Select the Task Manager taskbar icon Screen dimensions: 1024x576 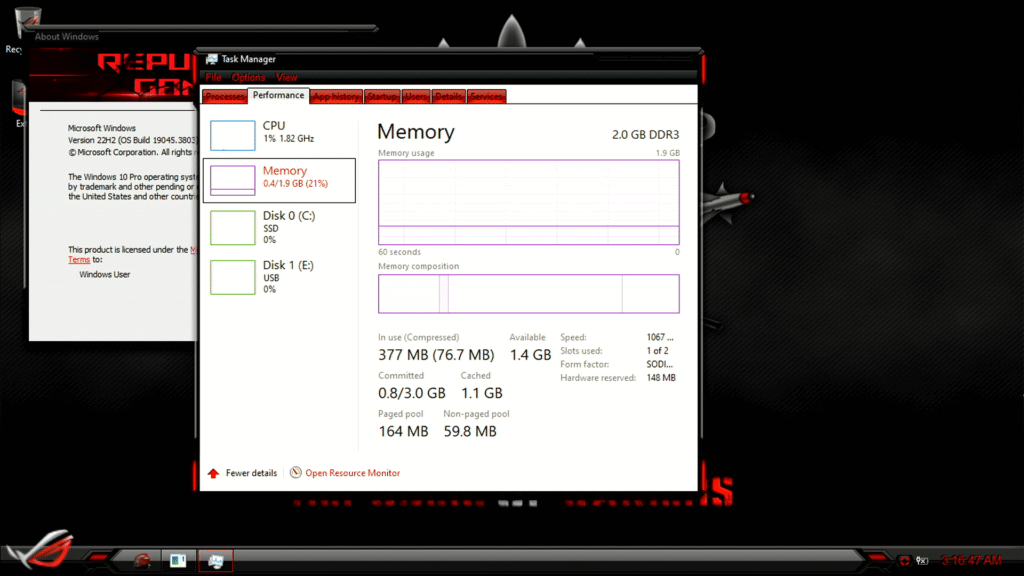click(x=216, y=560)
